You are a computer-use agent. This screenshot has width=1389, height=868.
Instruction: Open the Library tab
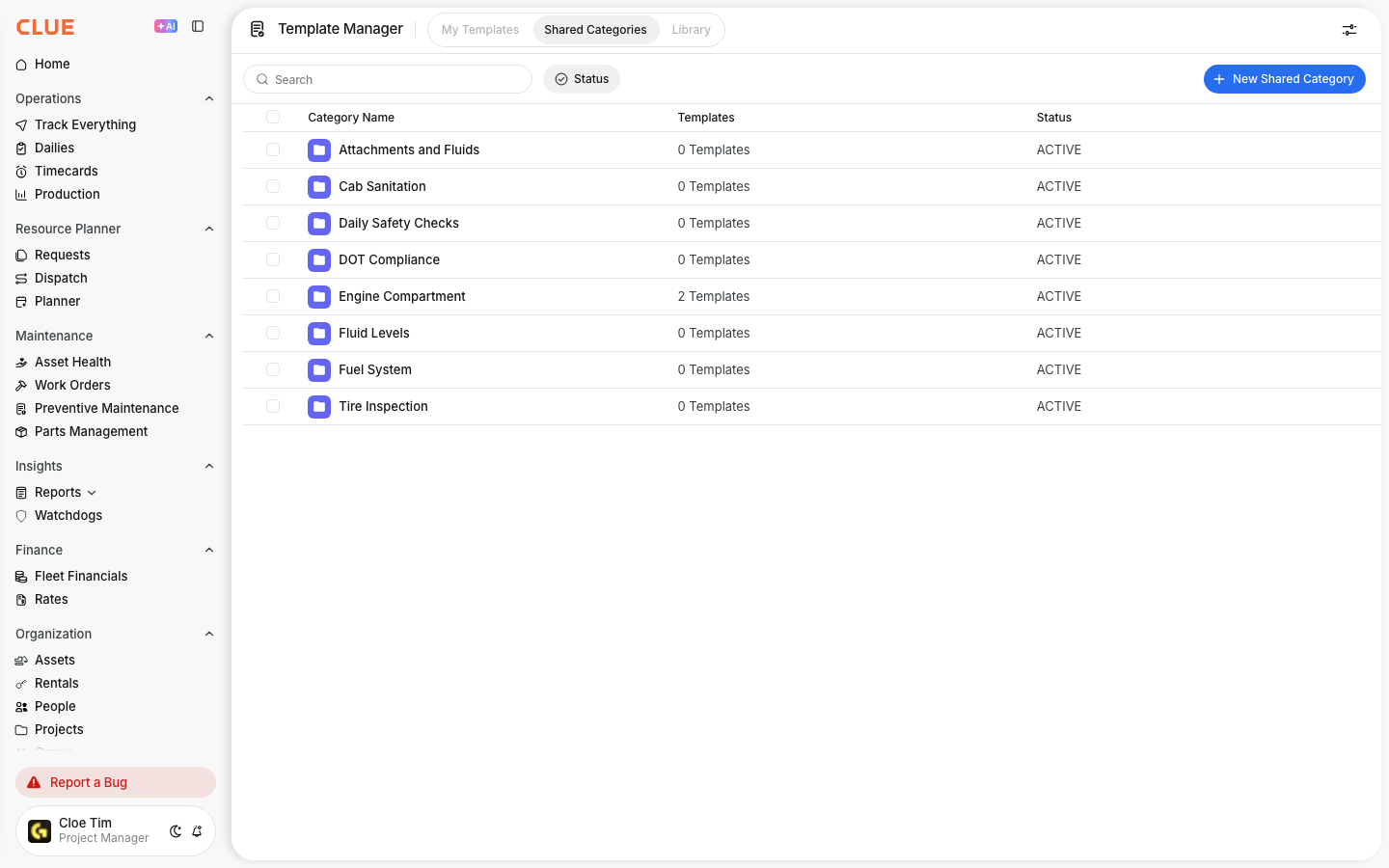click(691, 30)
